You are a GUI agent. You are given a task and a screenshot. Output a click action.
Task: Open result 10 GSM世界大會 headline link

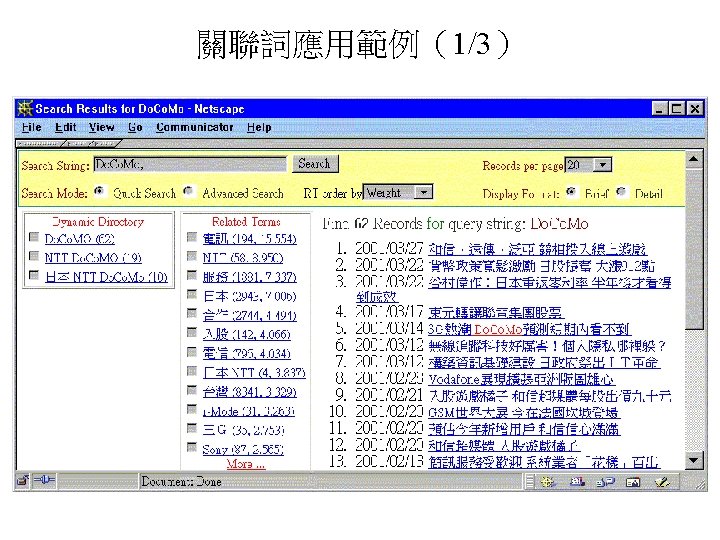tap(524, 412)
